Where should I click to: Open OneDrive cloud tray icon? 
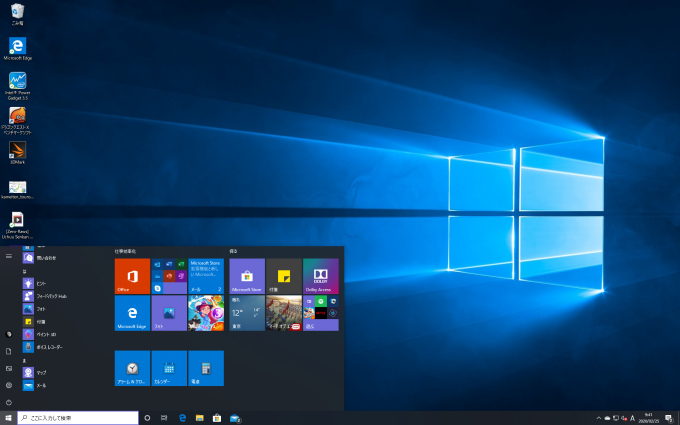pyautogui.click(x=607, y=418)
